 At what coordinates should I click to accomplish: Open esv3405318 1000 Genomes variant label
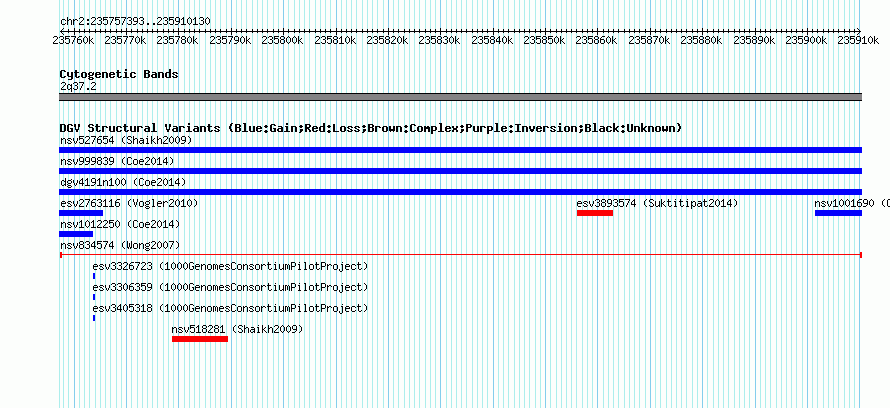[x=230, y=308]
